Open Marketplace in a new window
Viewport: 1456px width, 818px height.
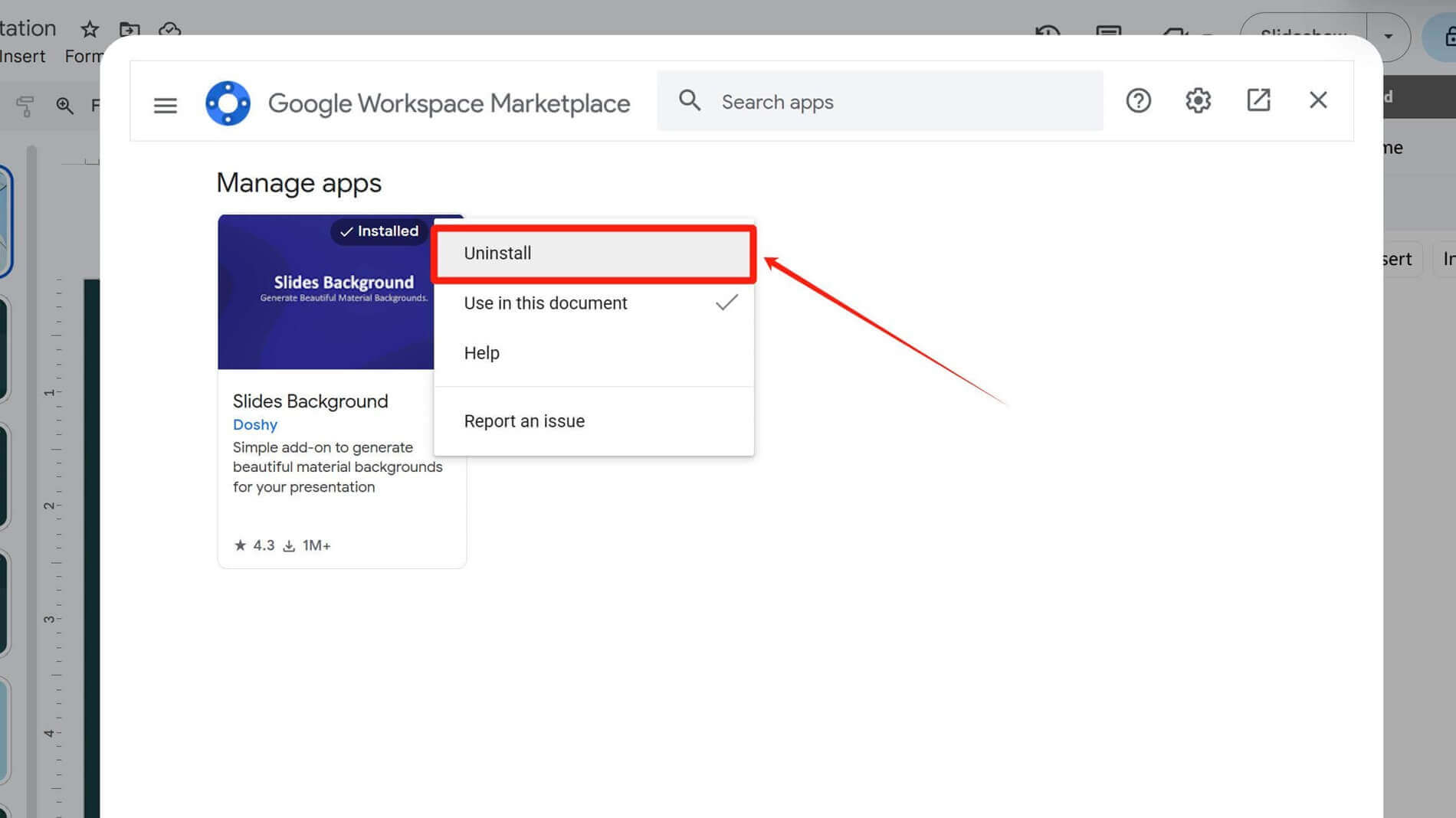1258,100
